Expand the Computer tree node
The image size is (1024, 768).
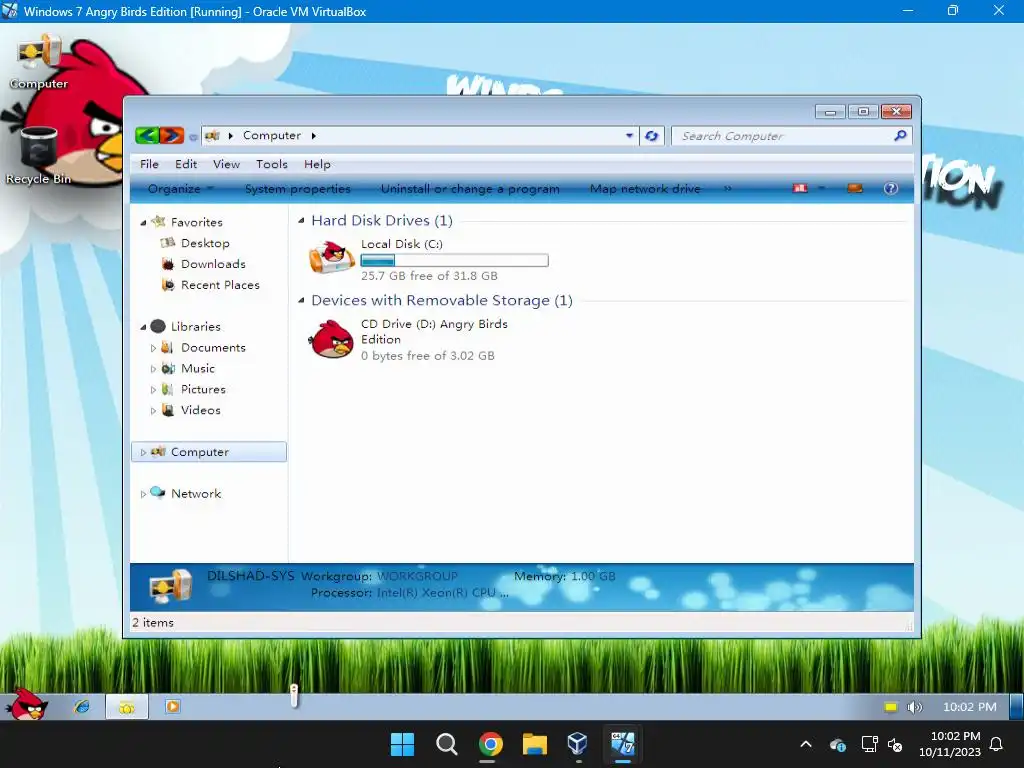143,452
